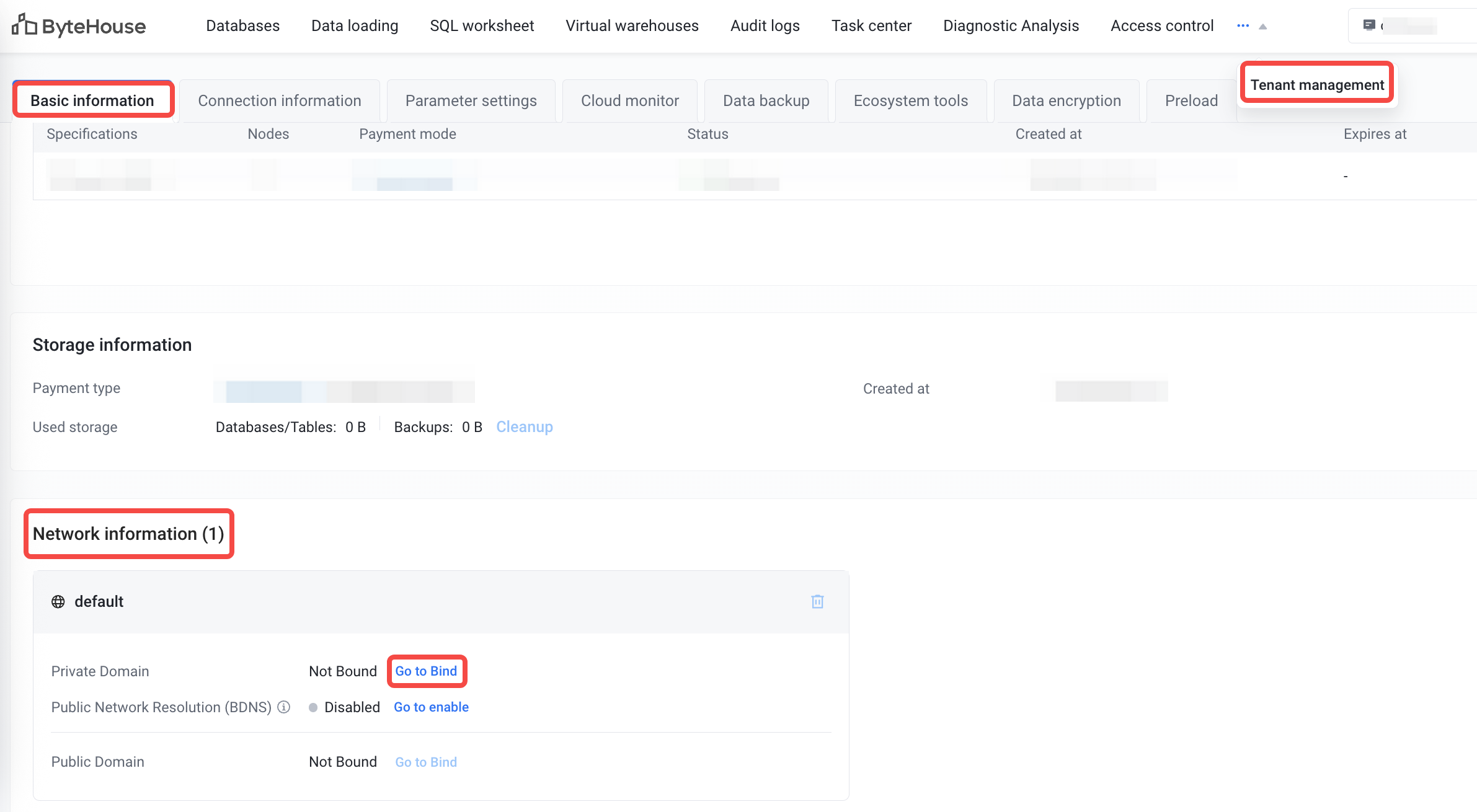Select Tenant management from the dropdown
The image size is (1477, 812).
click(x=1316, y=85)
